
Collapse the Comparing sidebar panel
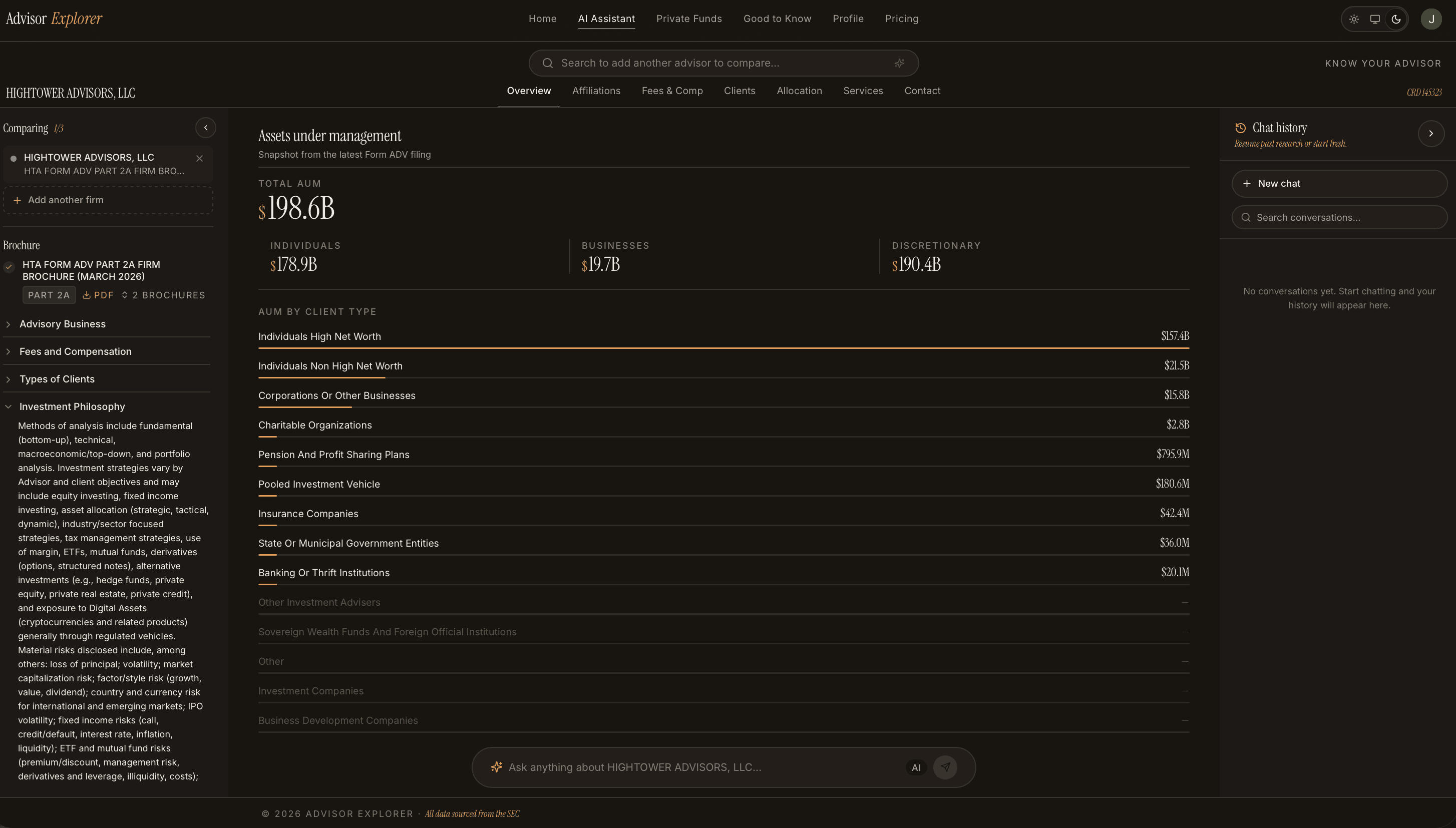click(205, 128)
